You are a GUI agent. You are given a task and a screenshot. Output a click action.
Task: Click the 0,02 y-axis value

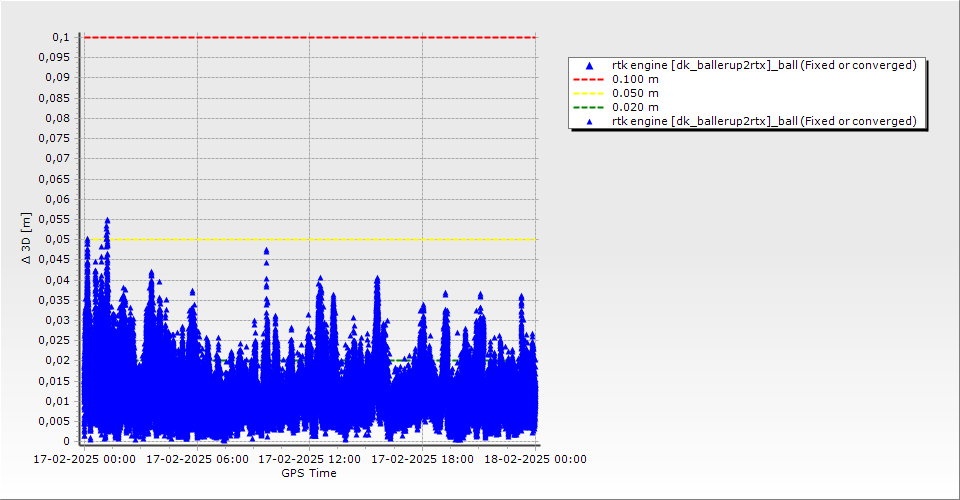[58, 360]
